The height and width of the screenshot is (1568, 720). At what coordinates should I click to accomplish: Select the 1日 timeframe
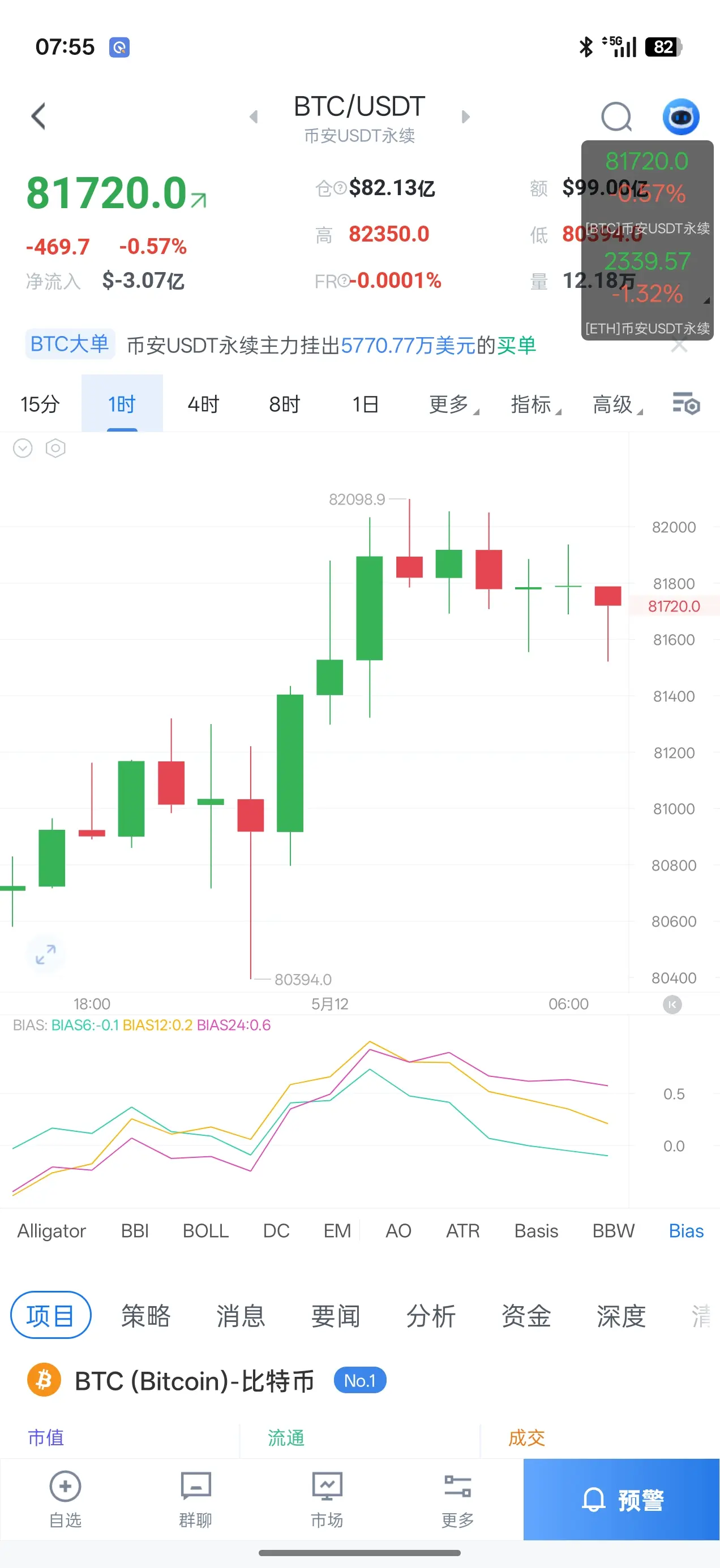(366, 403)
